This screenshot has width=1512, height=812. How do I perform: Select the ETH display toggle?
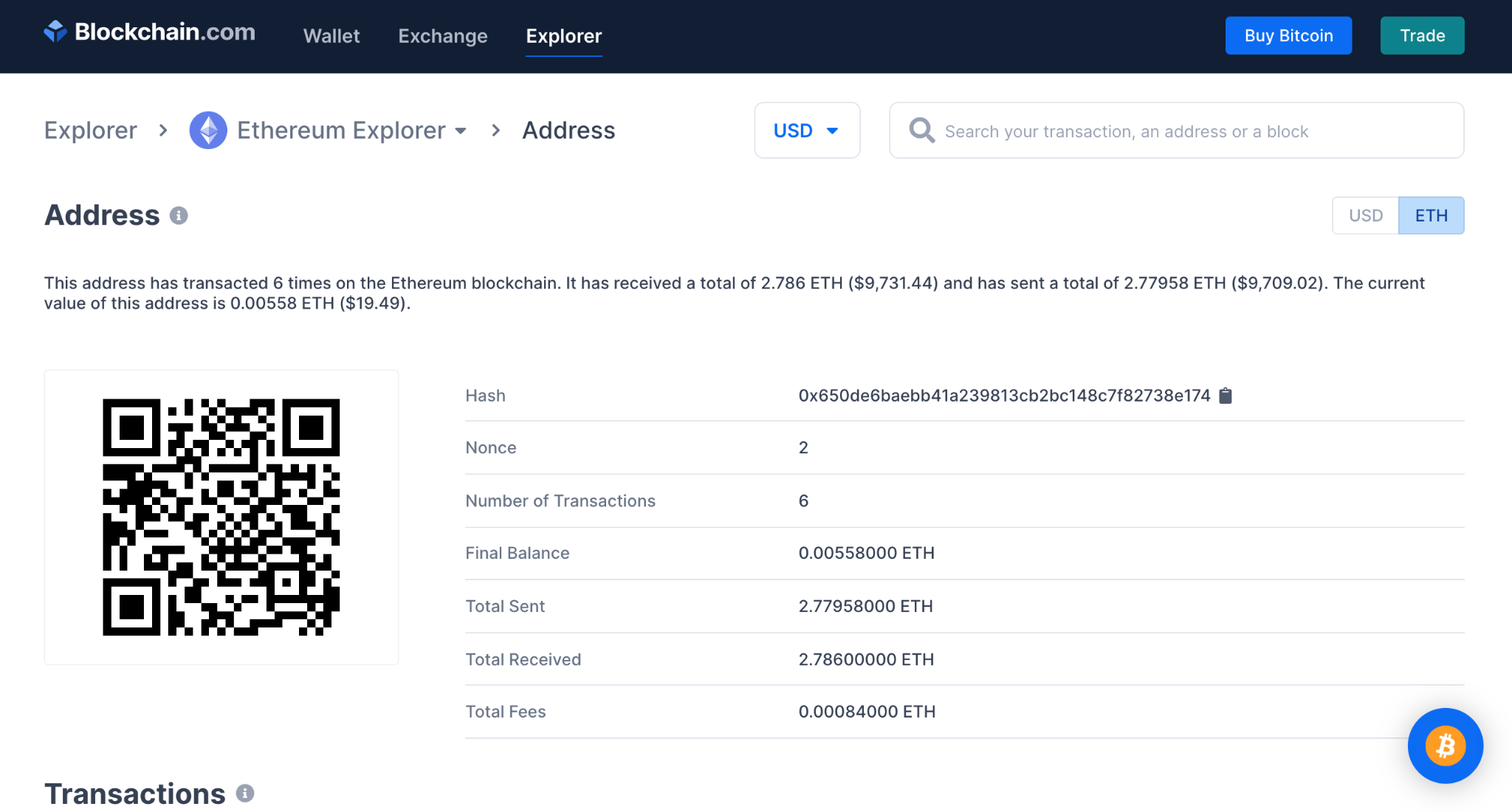pos(1431,216)
